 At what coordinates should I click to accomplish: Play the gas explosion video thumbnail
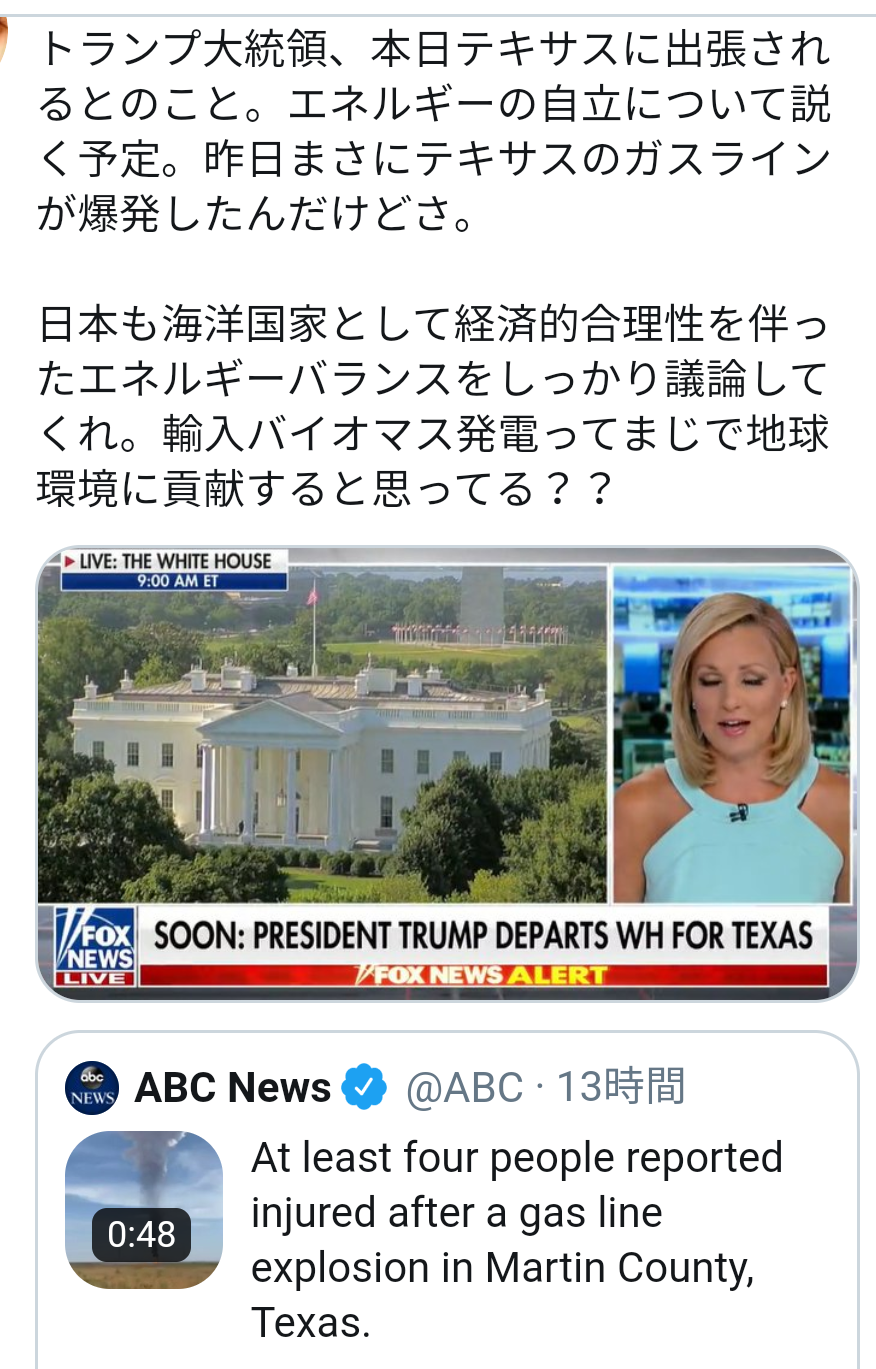pos(143,1210)
